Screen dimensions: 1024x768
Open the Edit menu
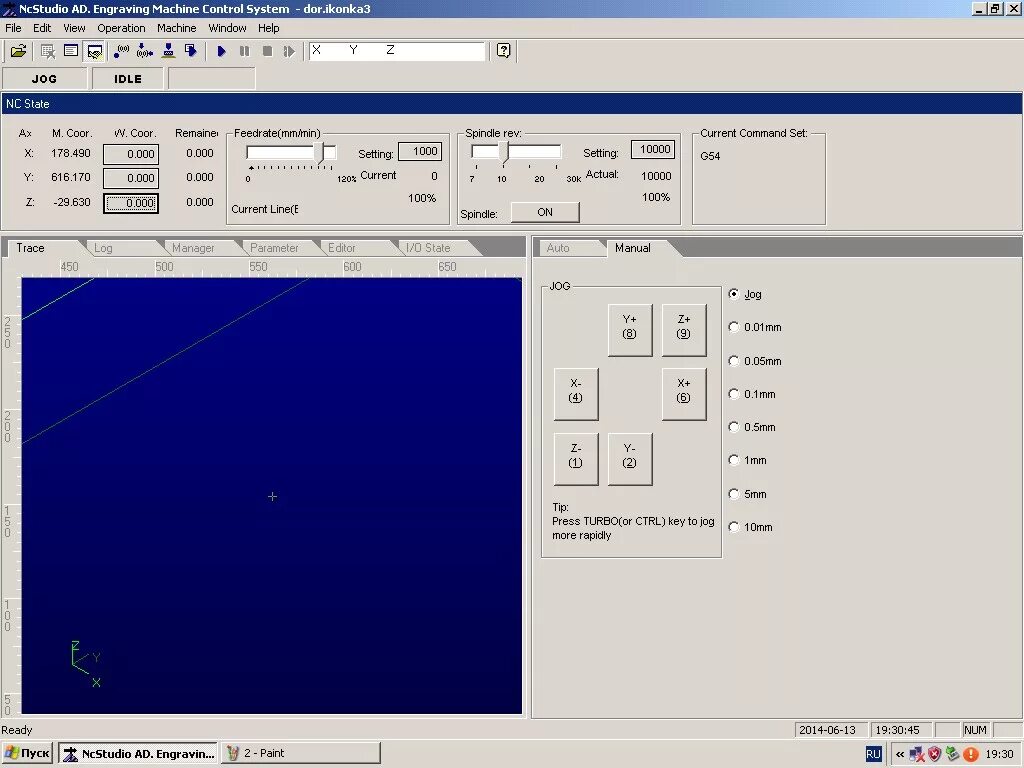(42, 28)
